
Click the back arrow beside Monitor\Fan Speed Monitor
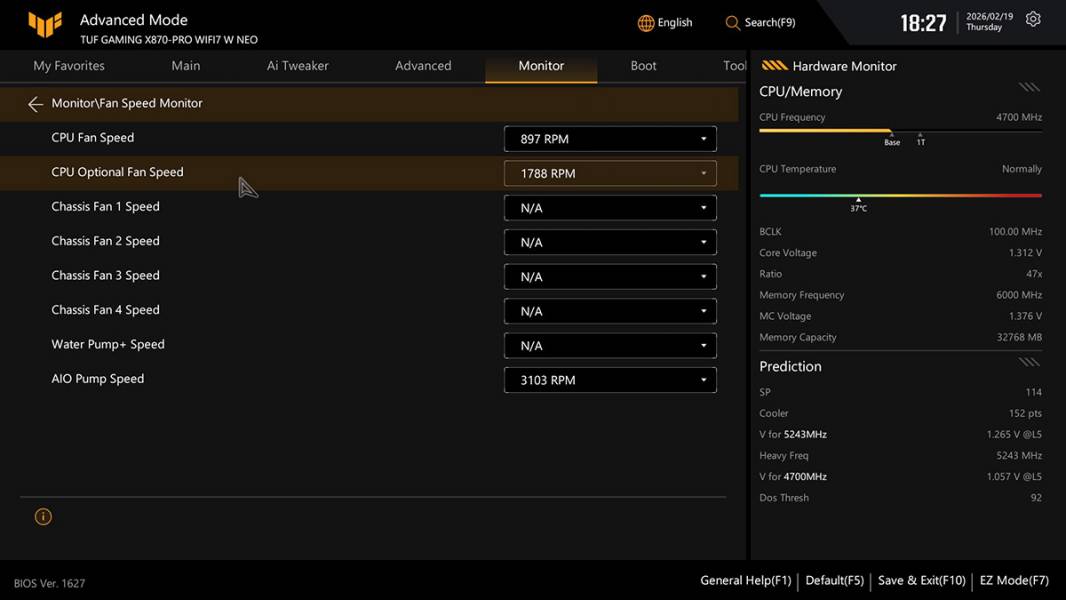[35, 104]
